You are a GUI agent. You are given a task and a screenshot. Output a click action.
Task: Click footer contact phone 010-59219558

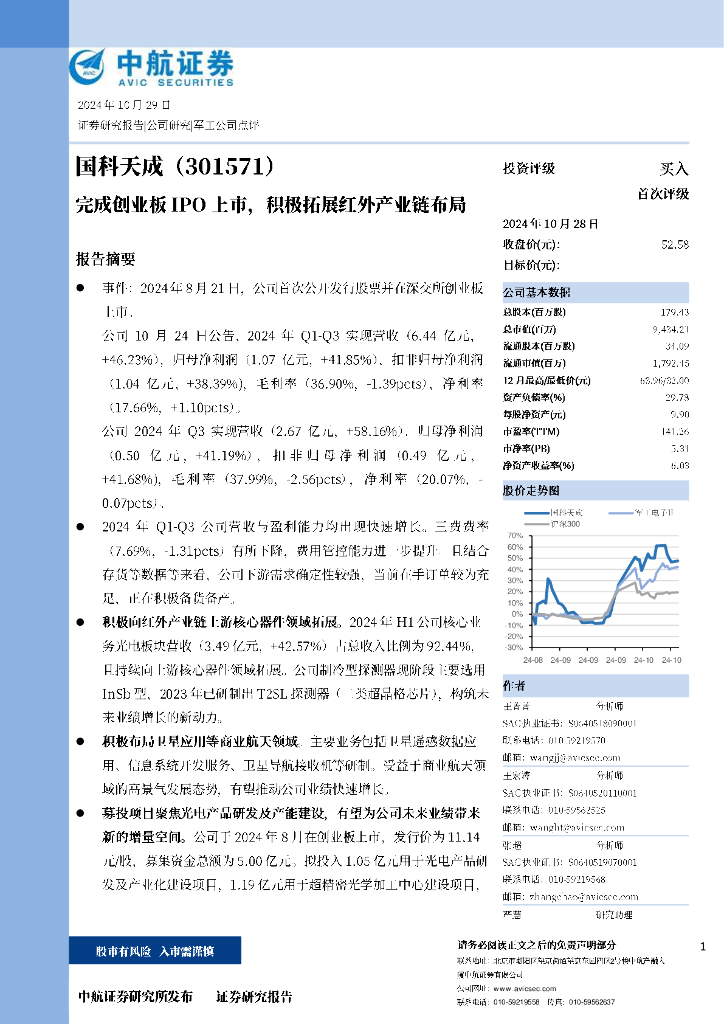[516, 1002]
